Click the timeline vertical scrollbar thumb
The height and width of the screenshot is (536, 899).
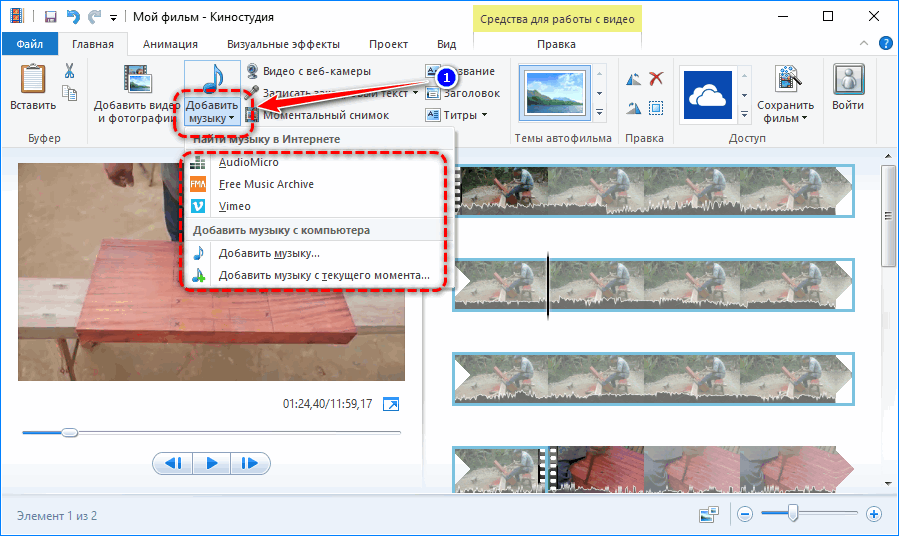[x=888, y=216]
